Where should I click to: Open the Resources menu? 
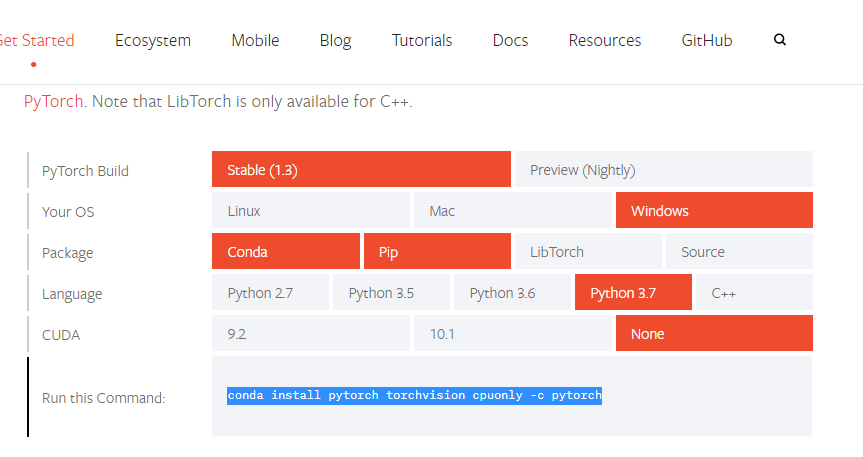[604, 40]
